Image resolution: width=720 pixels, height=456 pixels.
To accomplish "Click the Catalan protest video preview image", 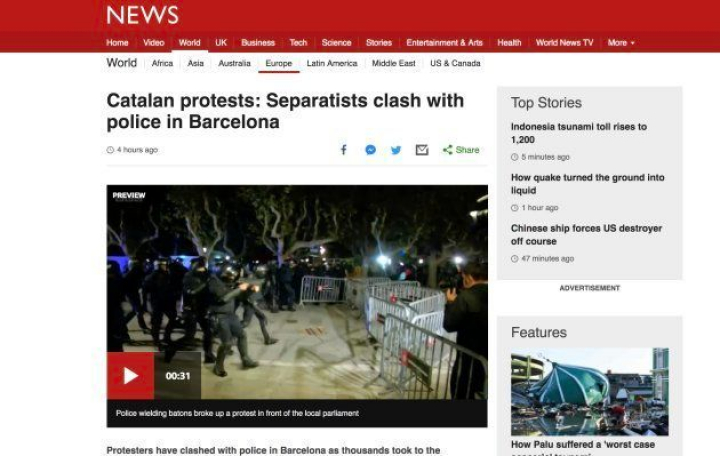I will pyautogui.click(x=297, y=292).
